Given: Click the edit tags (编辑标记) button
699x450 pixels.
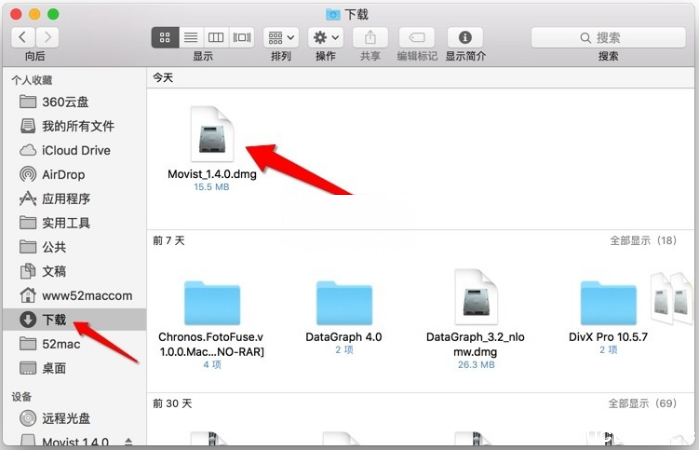Looking at the screenshot, I should tap(417, 37).
